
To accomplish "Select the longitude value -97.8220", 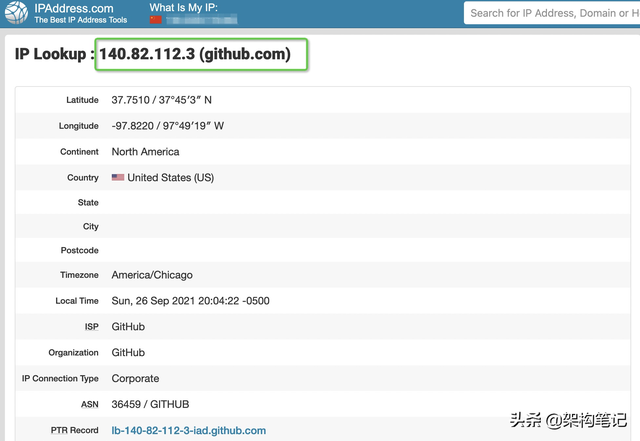I will coord(168,126).
